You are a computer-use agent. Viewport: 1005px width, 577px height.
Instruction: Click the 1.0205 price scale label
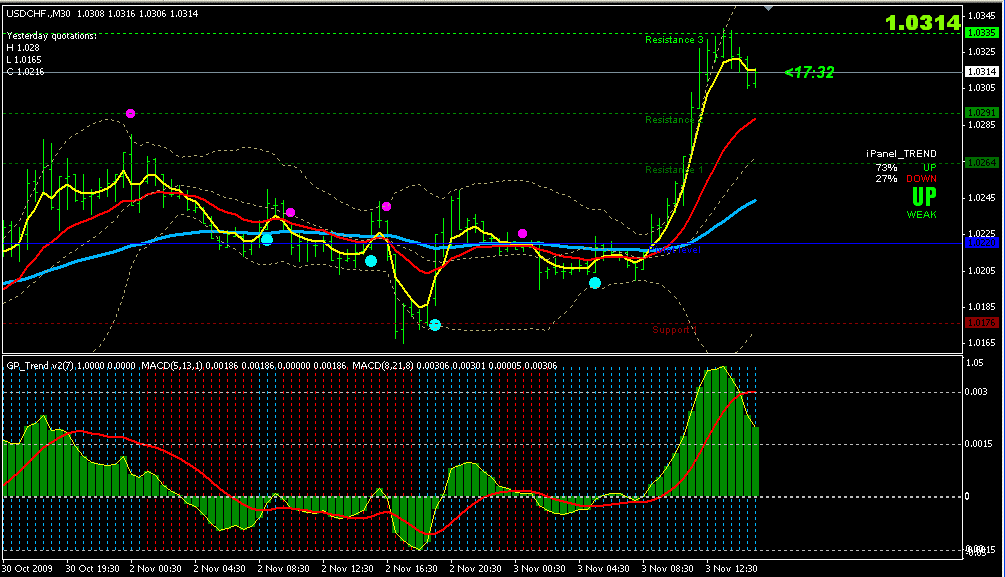[x=982, y=271]
